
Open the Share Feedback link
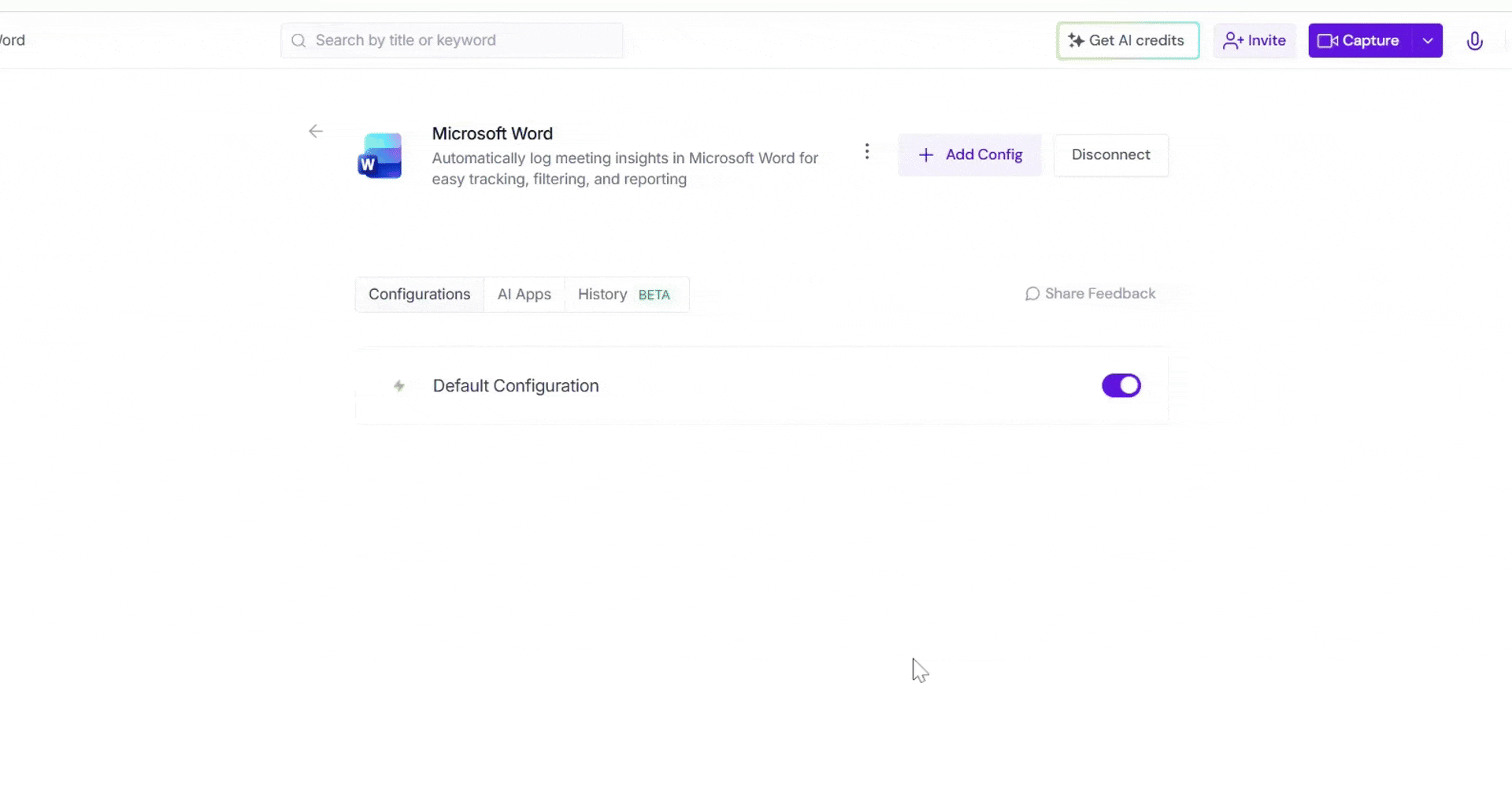[x=1090, y=294]
